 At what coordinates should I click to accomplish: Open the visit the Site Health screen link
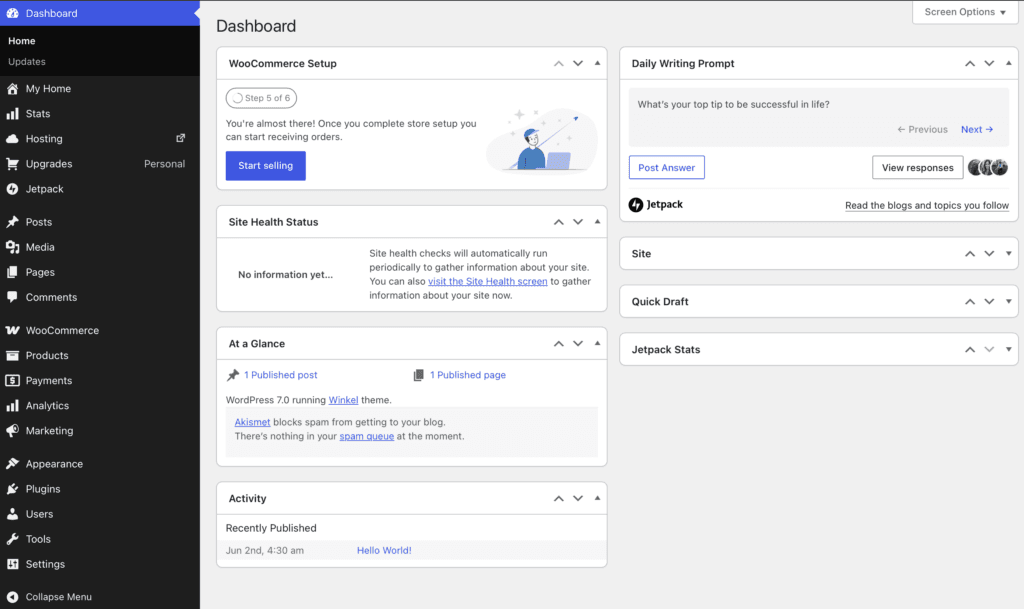(488, 281)
